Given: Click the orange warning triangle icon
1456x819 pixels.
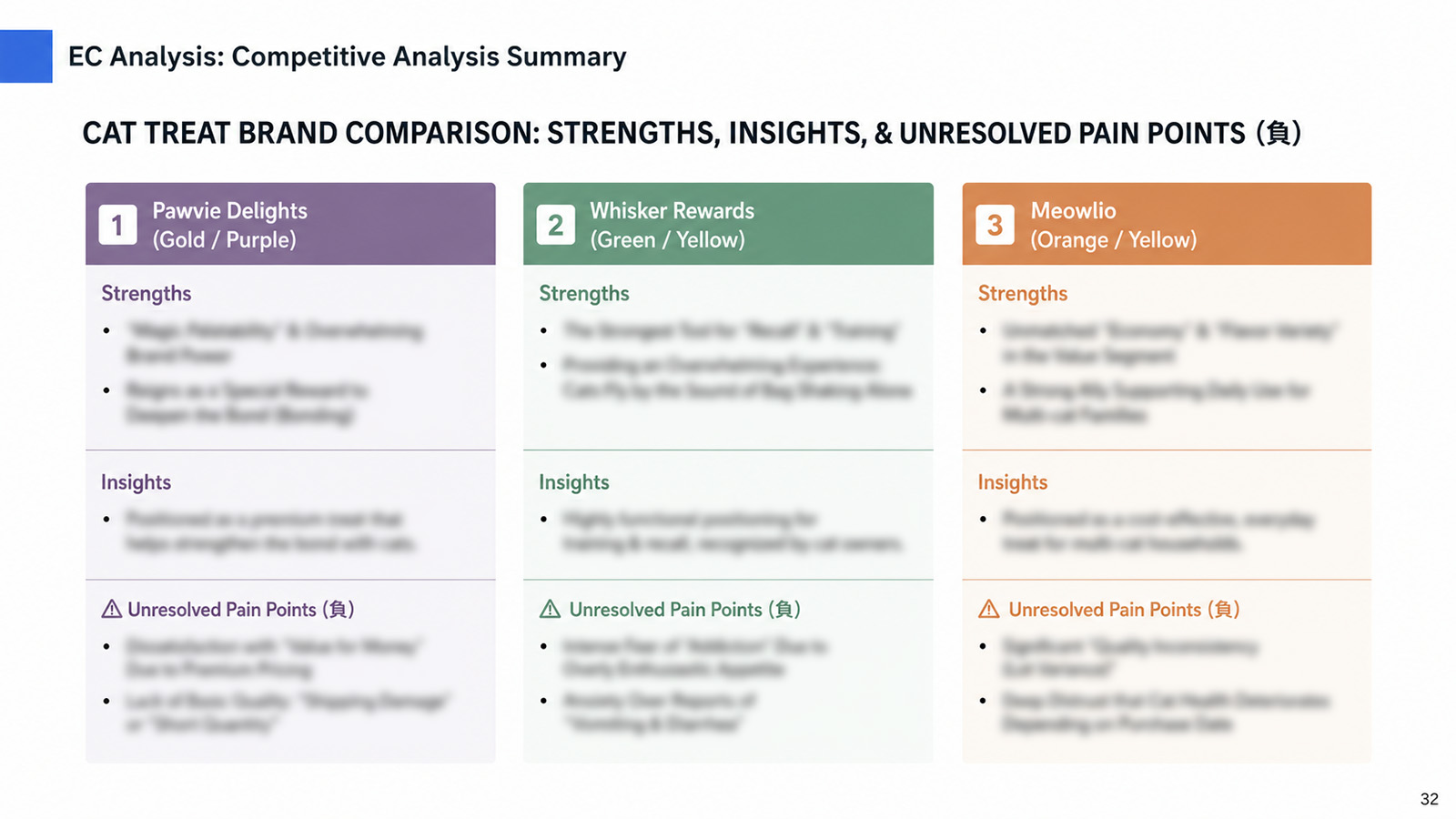Looking at the screenshot, I should 988,609.
